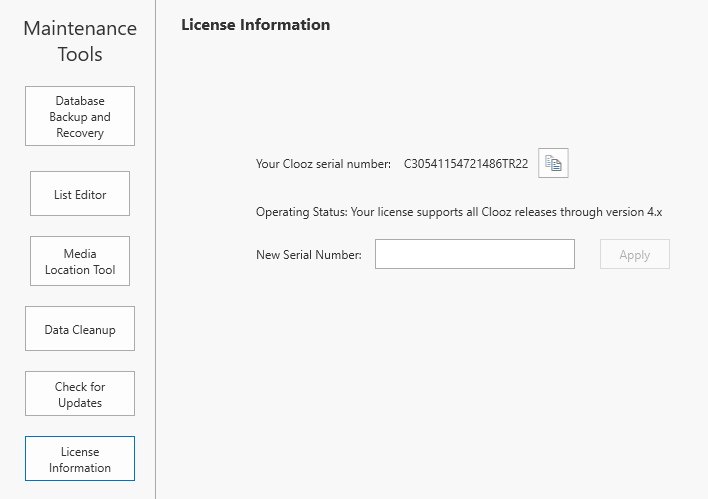Click the License Information page heading

coord(255,24)
